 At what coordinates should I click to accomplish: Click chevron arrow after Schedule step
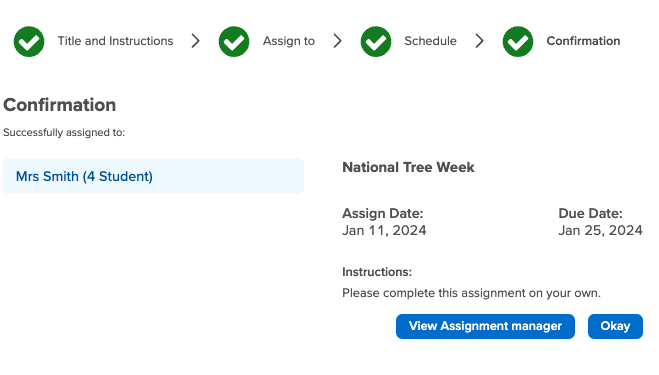pos(480,41)
